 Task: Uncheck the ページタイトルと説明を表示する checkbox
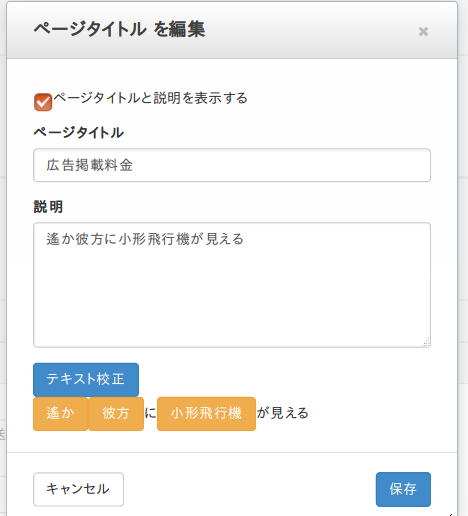43,102
